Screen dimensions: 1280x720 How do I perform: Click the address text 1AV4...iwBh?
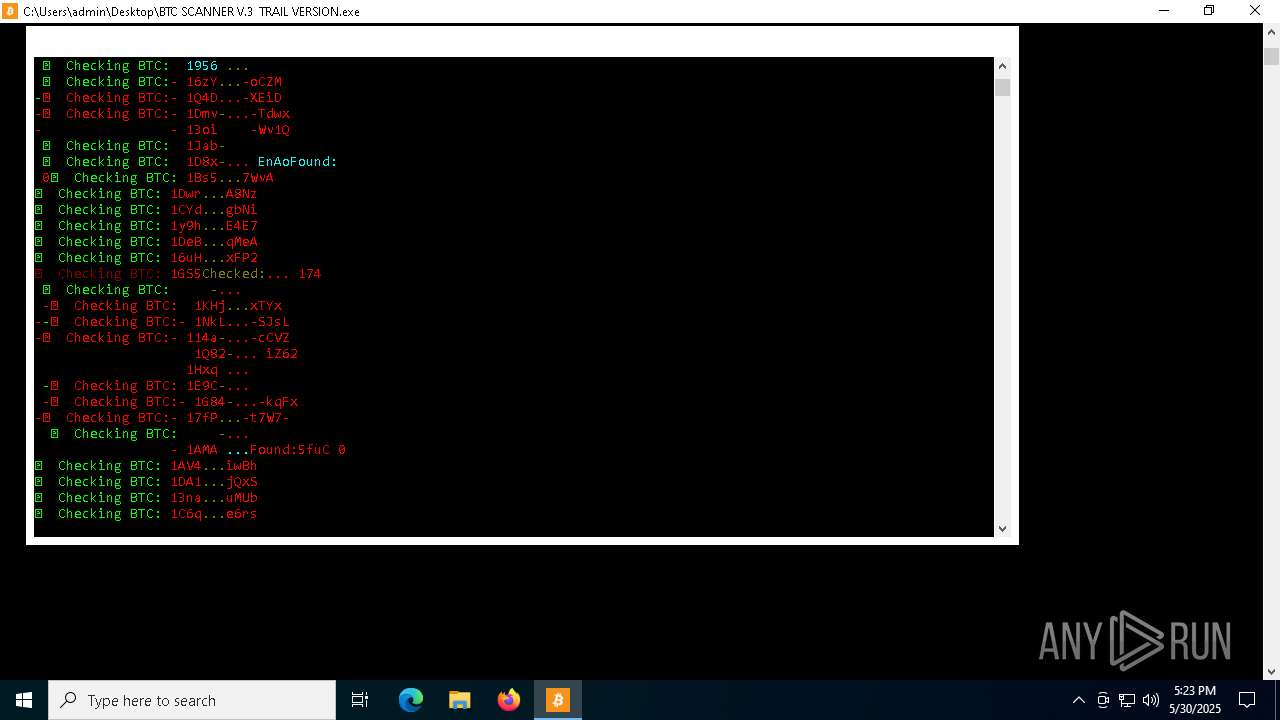pos(214,466)
